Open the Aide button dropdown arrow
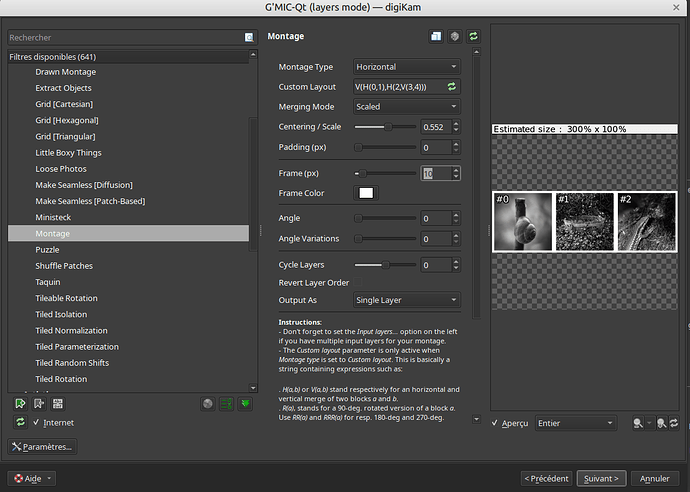Viewport: 690px width, 492px height. (x=49, y=478)
